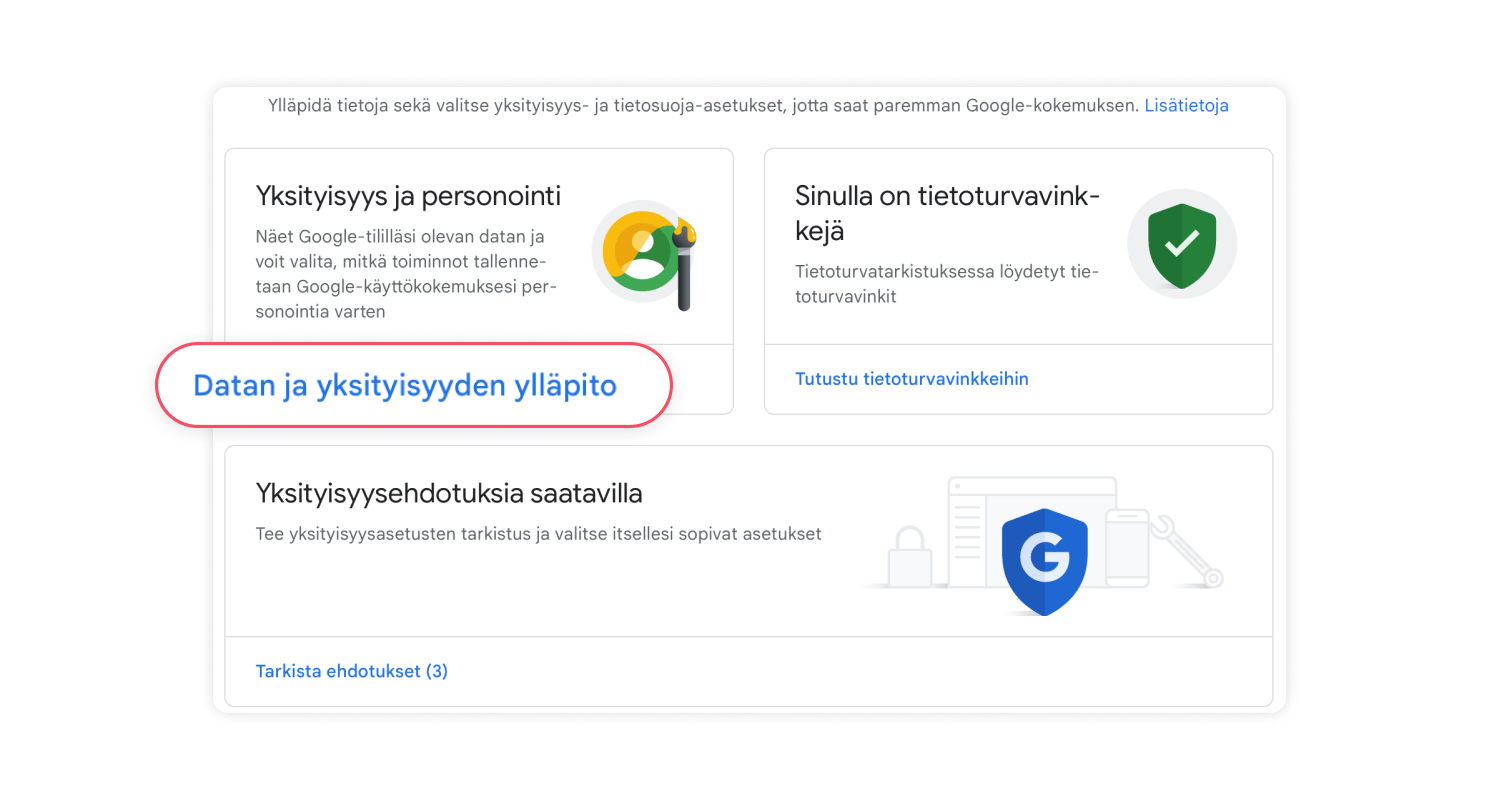Open the Lisätietoja link
Image resolution: width=1500 pixels, height=800 pixels.
pos(1186,105)
